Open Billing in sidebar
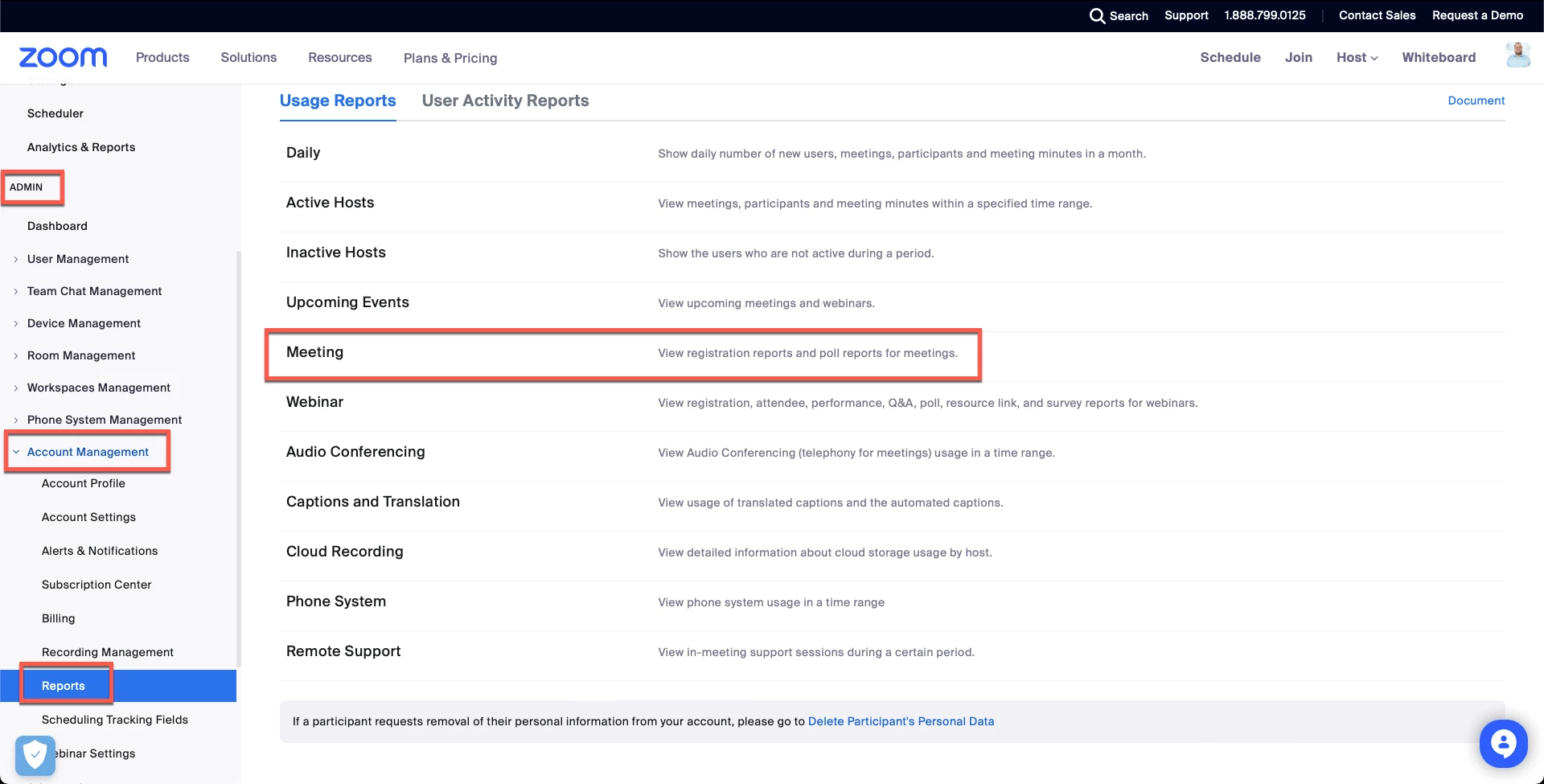 [58, 618]
